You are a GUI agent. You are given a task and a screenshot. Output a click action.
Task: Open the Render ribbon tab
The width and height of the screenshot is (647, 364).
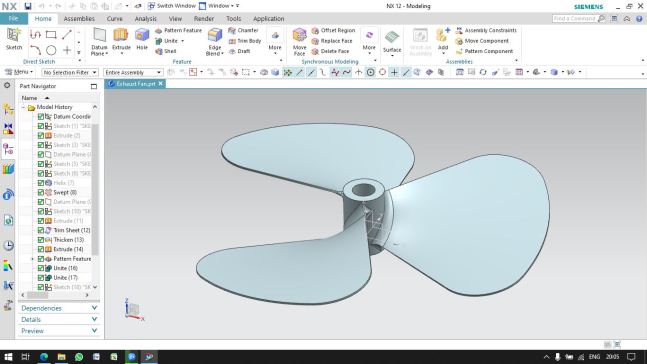click(204, 19)
